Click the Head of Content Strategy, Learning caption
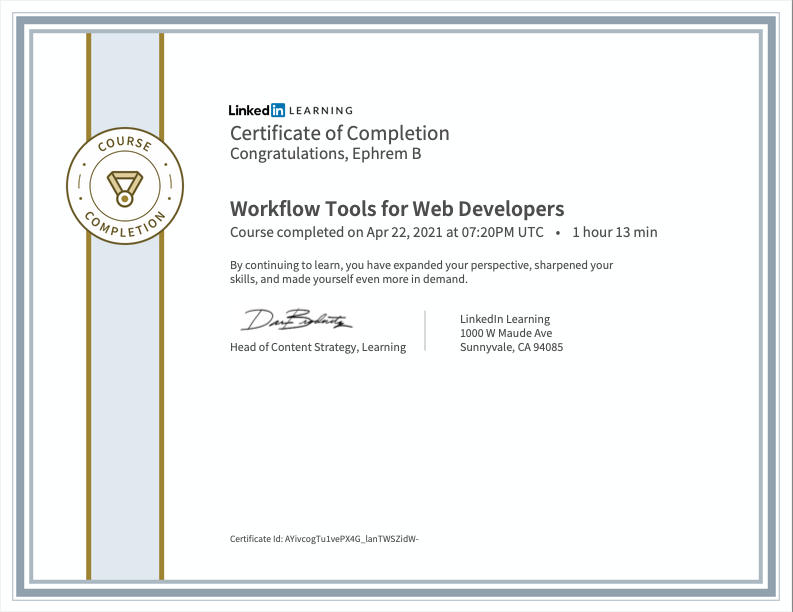Screen dimensions: 793x612 tap(318, 347)
